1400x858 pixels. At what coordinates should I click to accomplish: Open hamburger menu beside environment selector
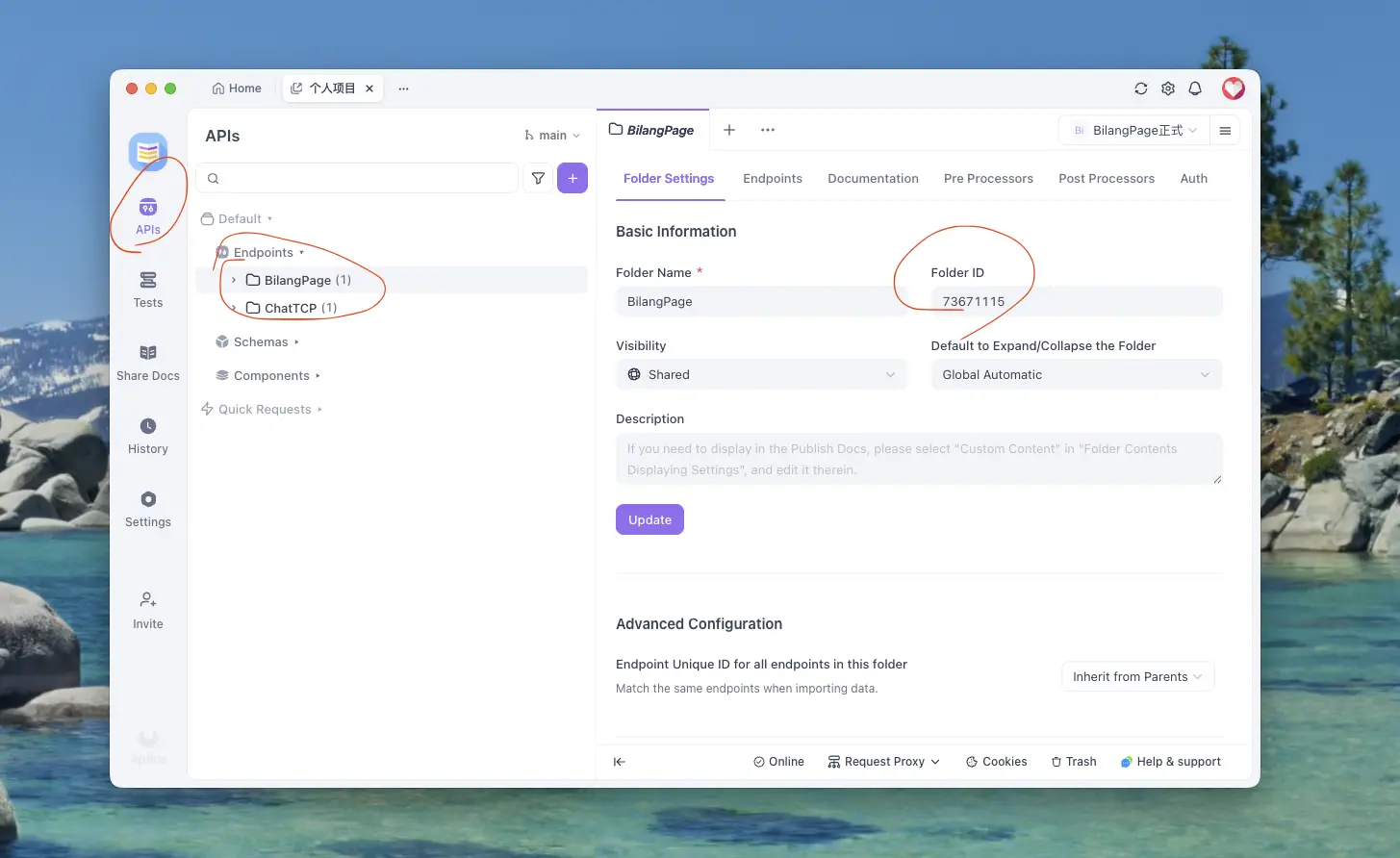pyautogui.click(x=1225, y=131)
